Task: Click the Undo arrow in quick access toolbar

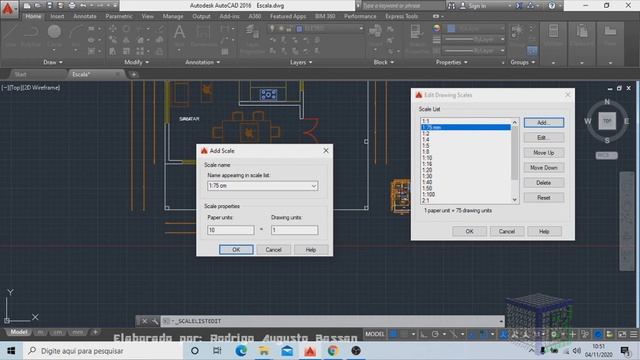Action: [x=83, y=6]
